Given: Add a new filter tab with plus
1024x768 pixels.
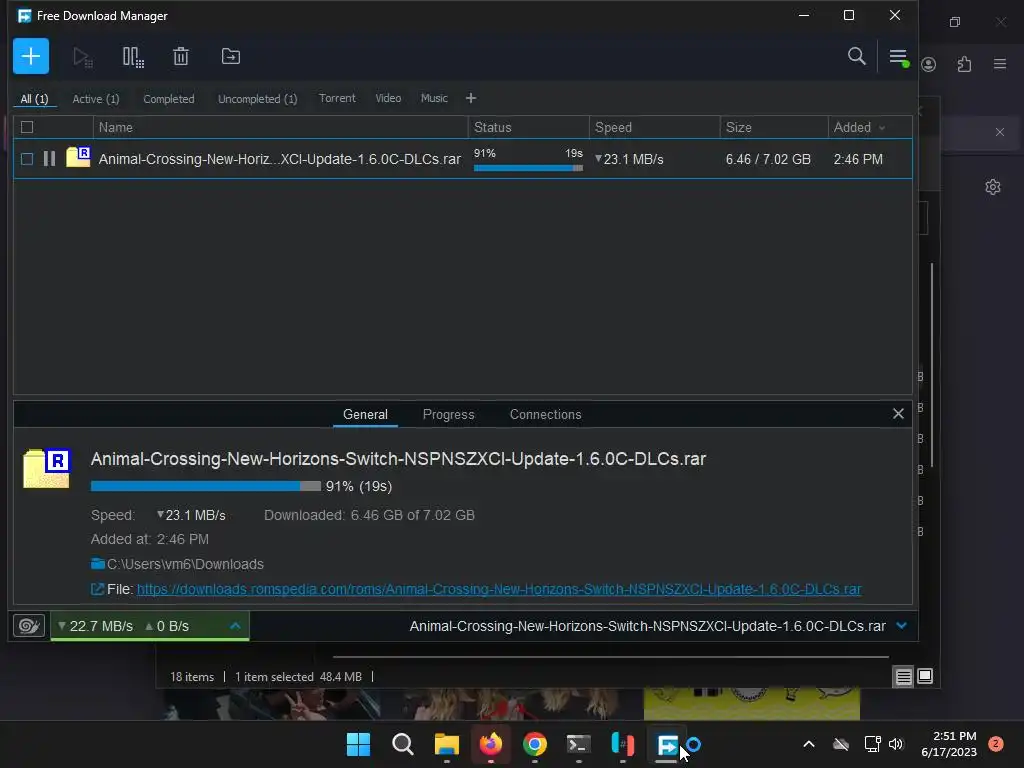Looking at the screenshot, I should 471,98.
